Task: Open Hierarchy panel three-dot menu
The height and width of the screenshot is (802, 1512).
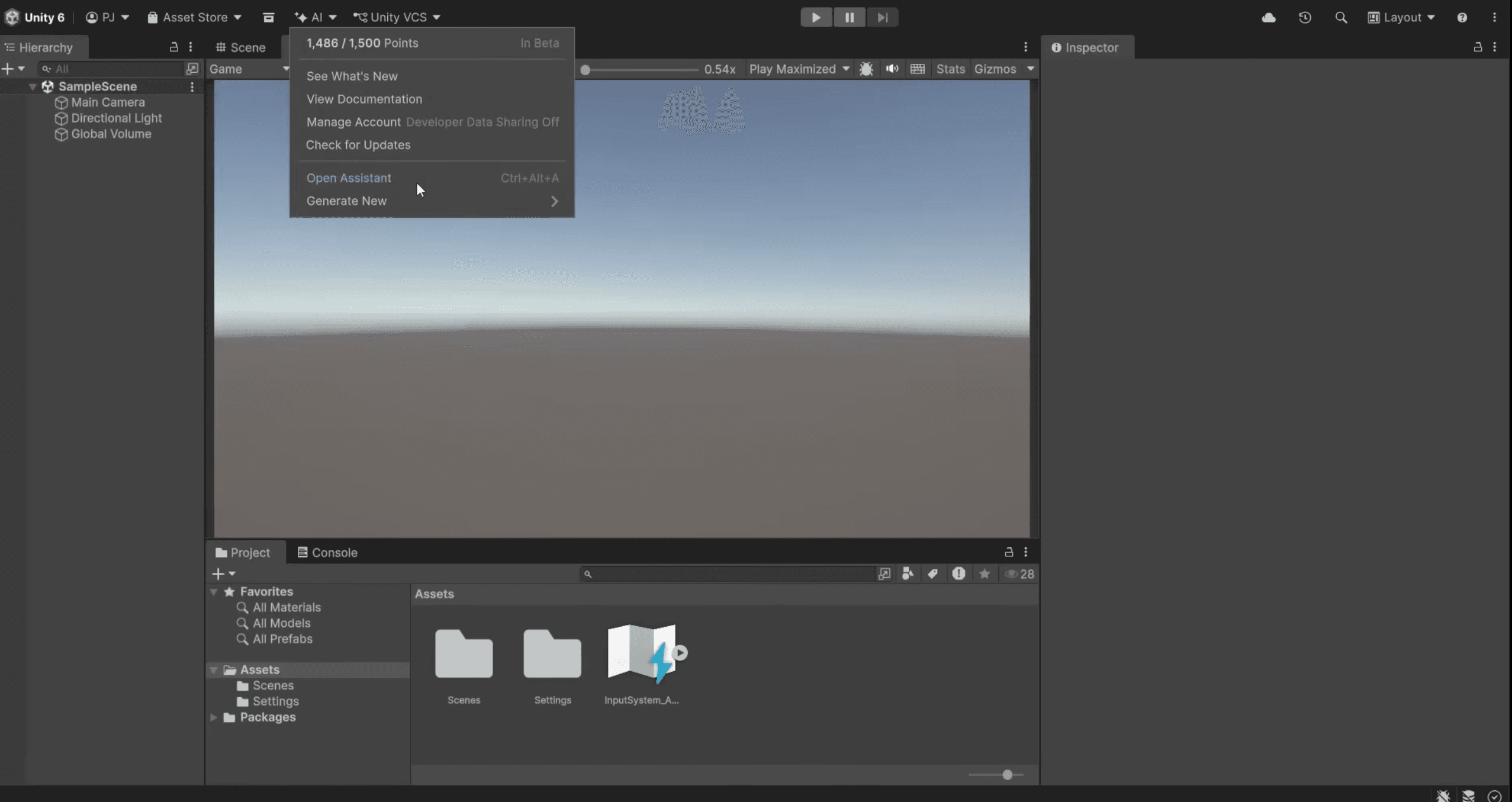Action: point(190,47)
